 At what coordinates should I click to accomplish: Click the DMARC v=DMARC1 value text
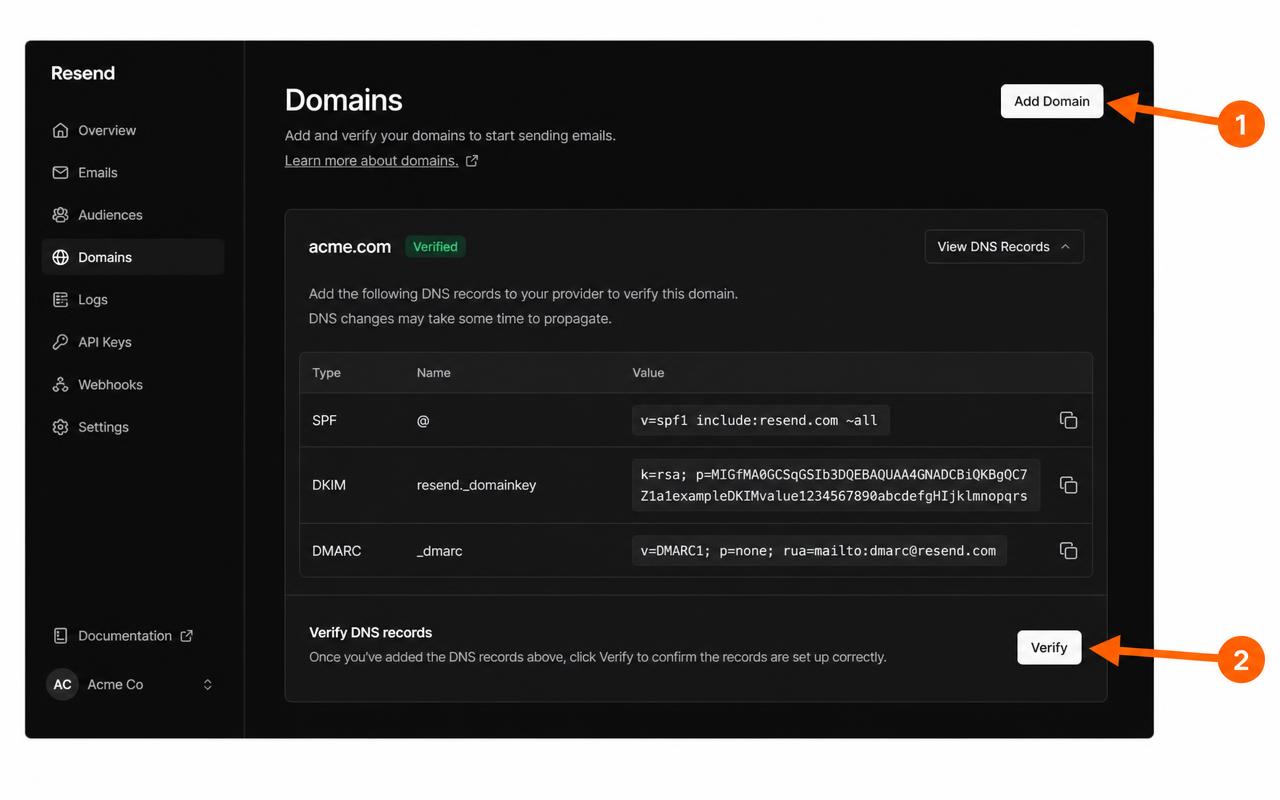819,550
